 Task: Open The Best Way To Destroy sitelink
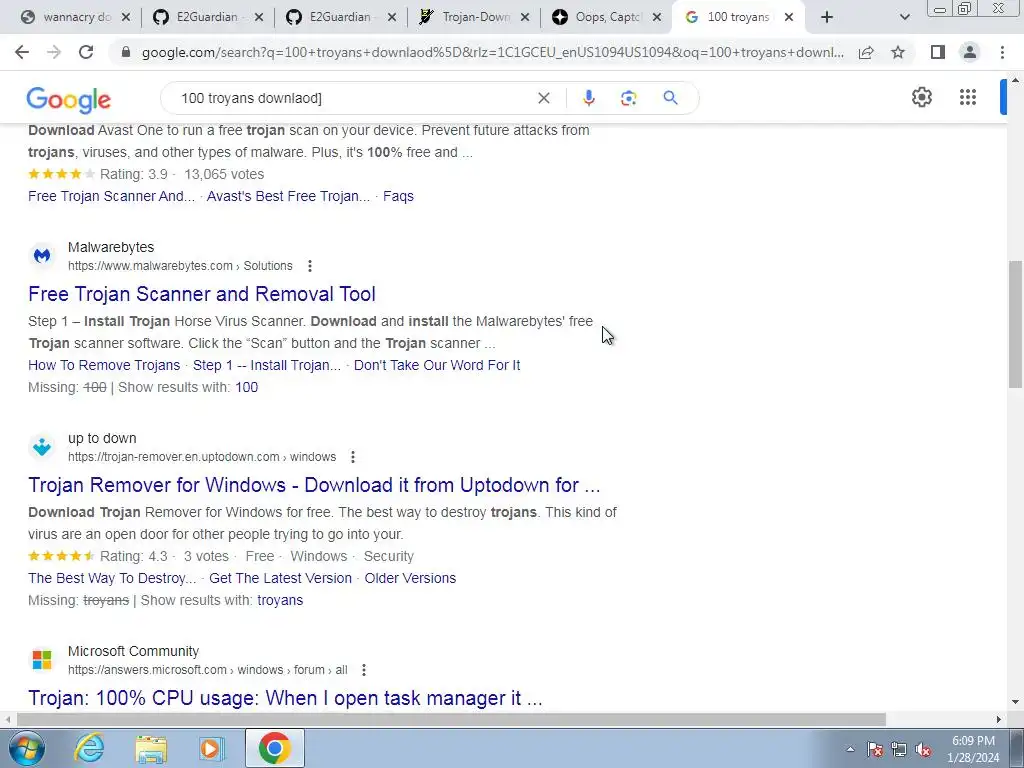tap(112, 578)
